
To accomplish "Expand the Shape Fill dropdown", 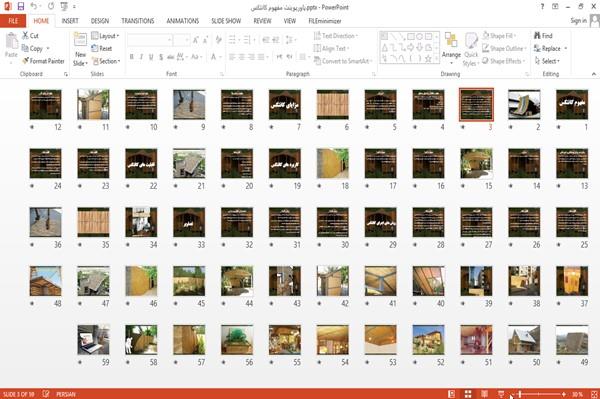I will point(499,36).
